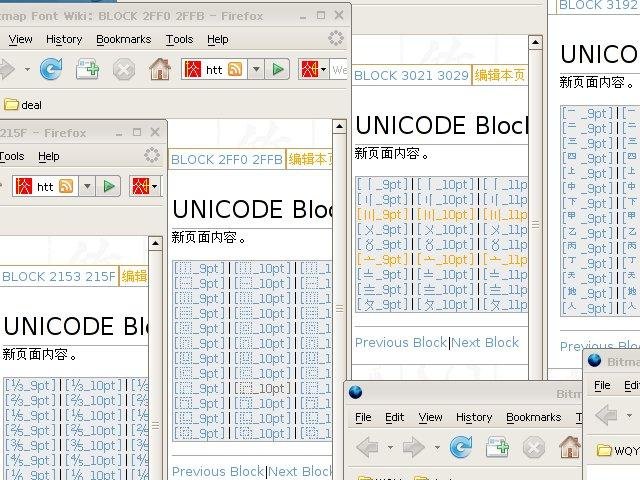The width and height of the screenshot is (640, 480).
Task: Click RSS feed icon in top Firefox URL bar
Action: point(235,70)
